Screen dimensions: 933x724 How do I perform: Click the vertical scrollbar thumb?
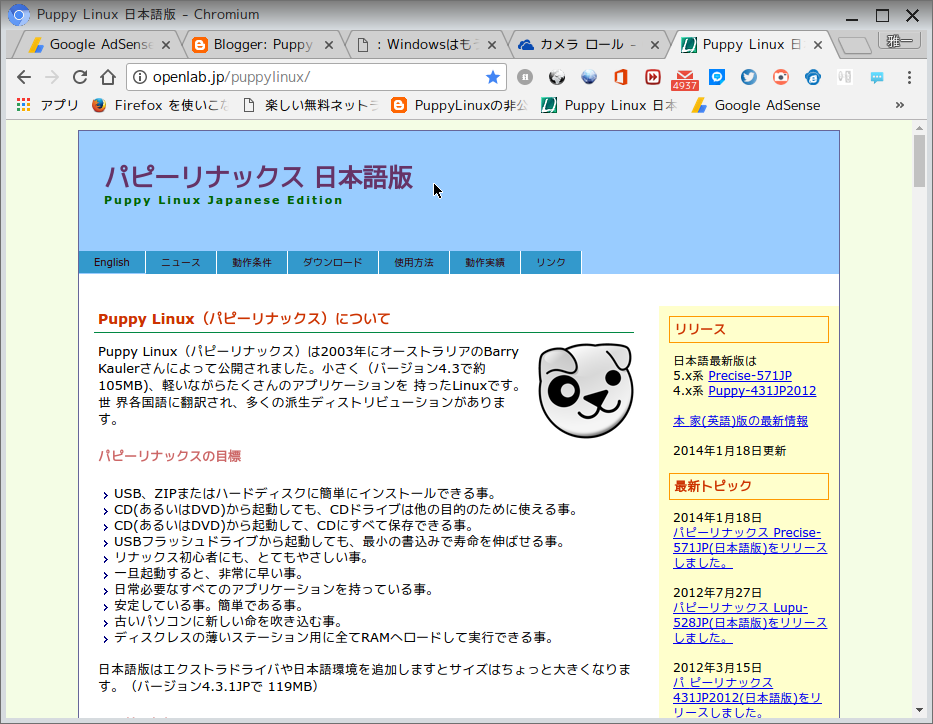(x=919, y=161)
